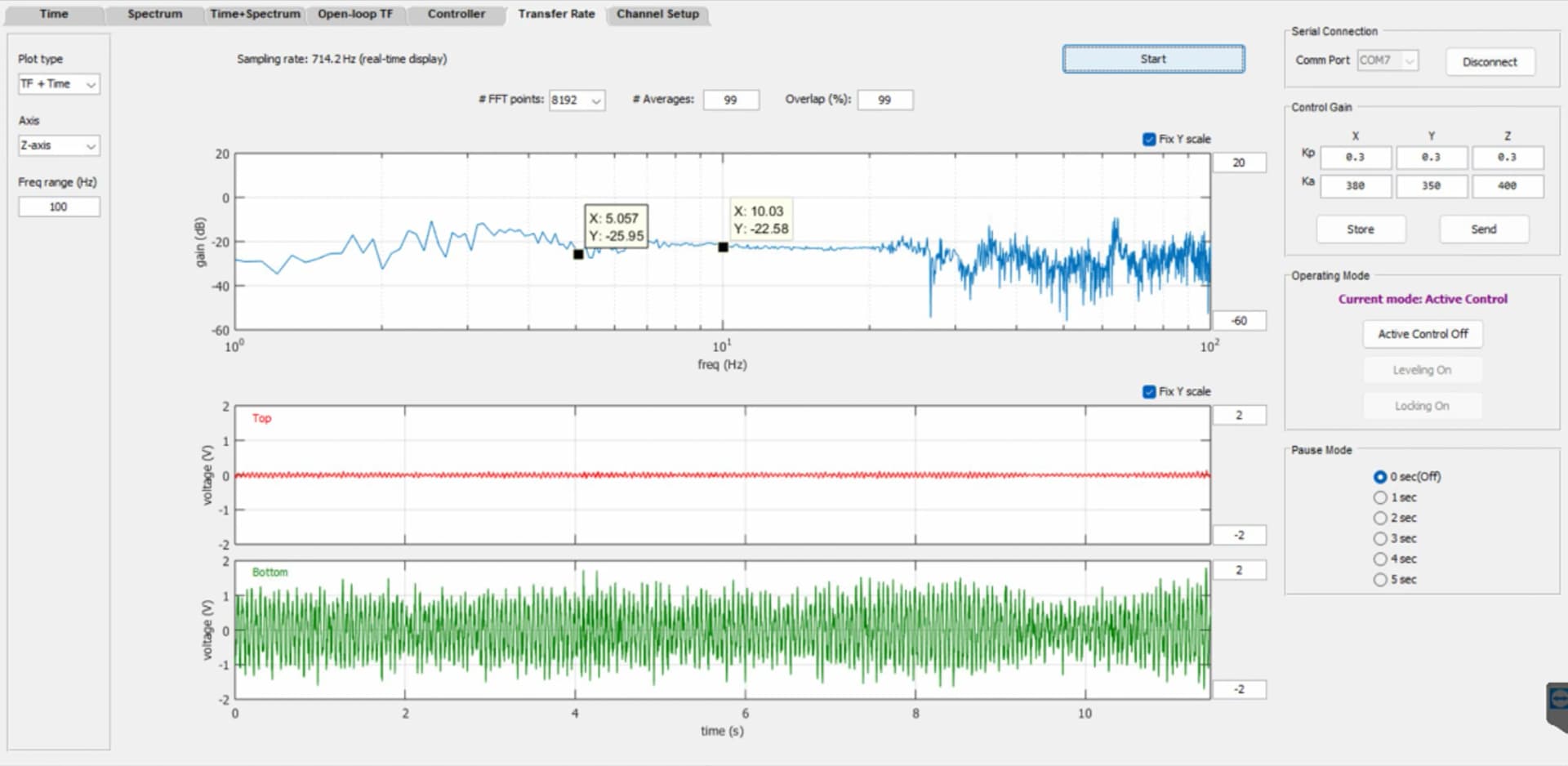
Task: Go to the Open-loop TF tab
Action: tap(355, 14)
